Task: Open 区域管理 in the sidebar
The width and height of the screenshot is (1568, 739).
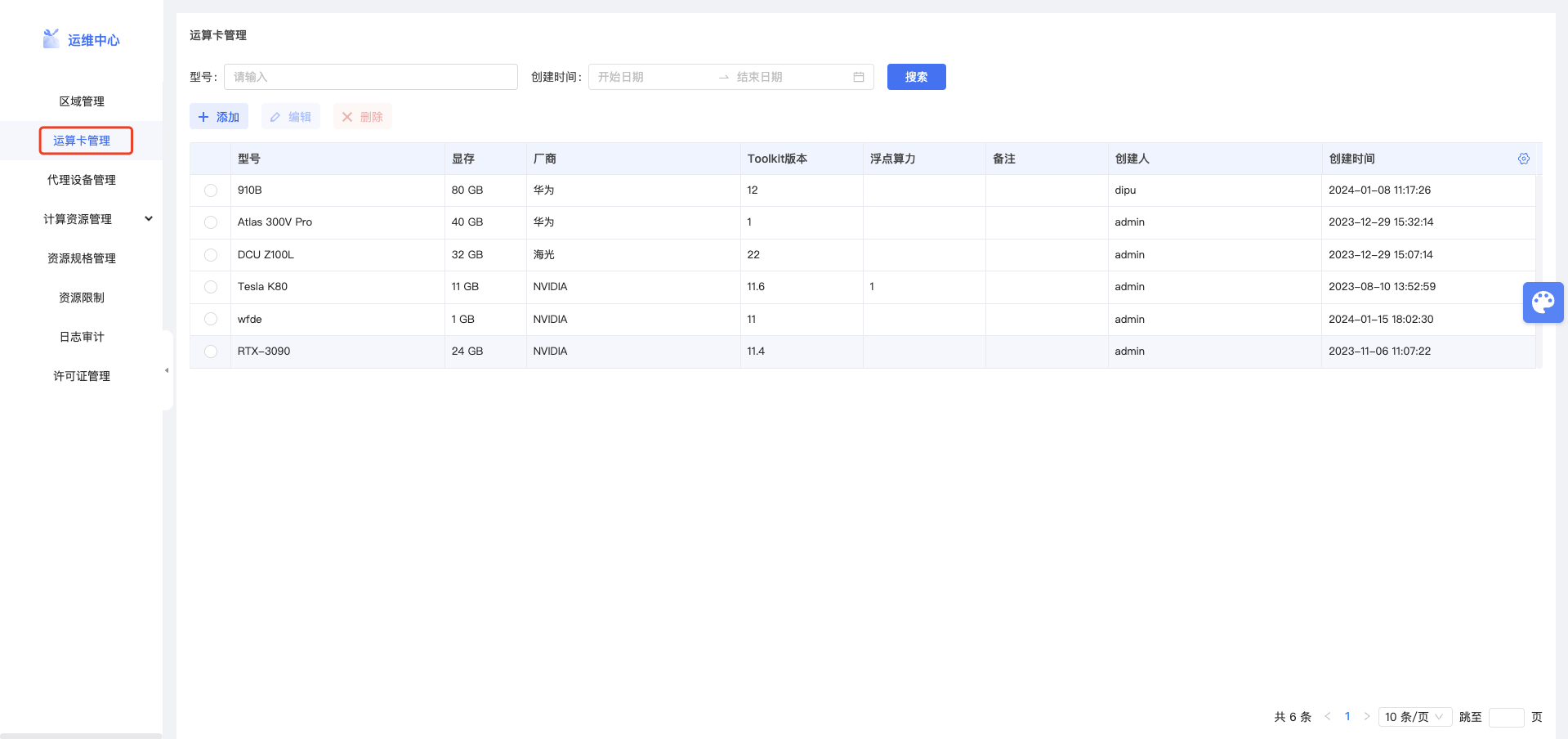Action: click(82, 101)
